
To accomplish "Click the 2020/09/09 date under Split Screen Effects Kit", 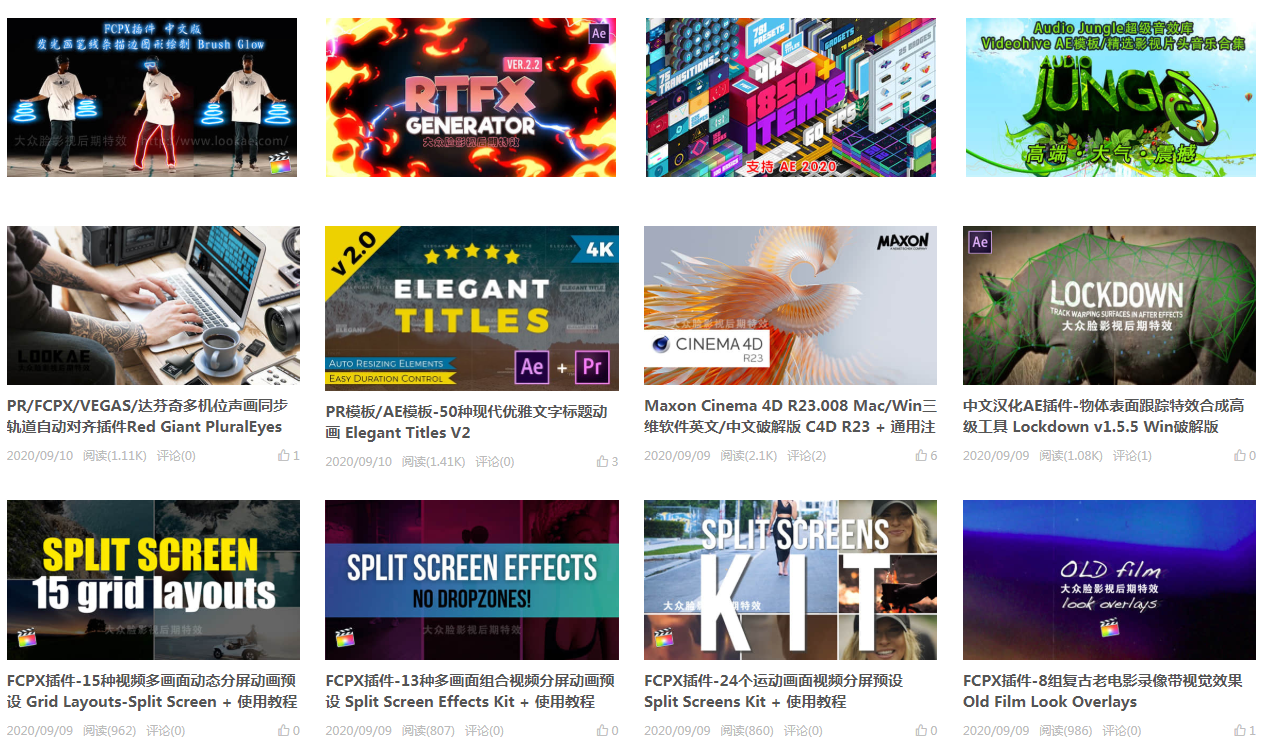I will click(x=359, y=731).
